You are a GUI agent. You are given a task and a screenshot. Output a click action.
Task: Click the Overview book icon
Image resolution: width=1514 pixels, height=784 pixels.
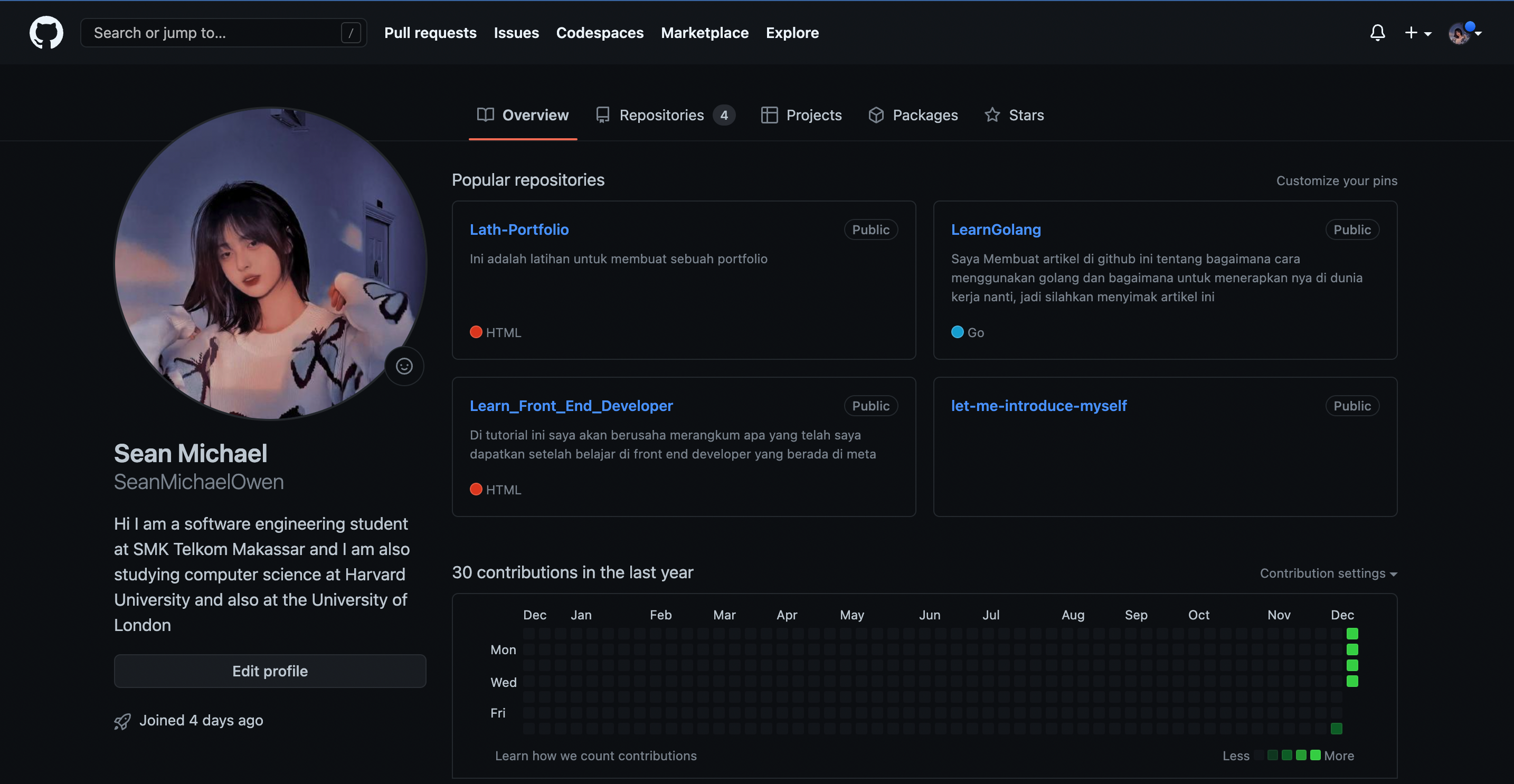[x=485, y=114]
